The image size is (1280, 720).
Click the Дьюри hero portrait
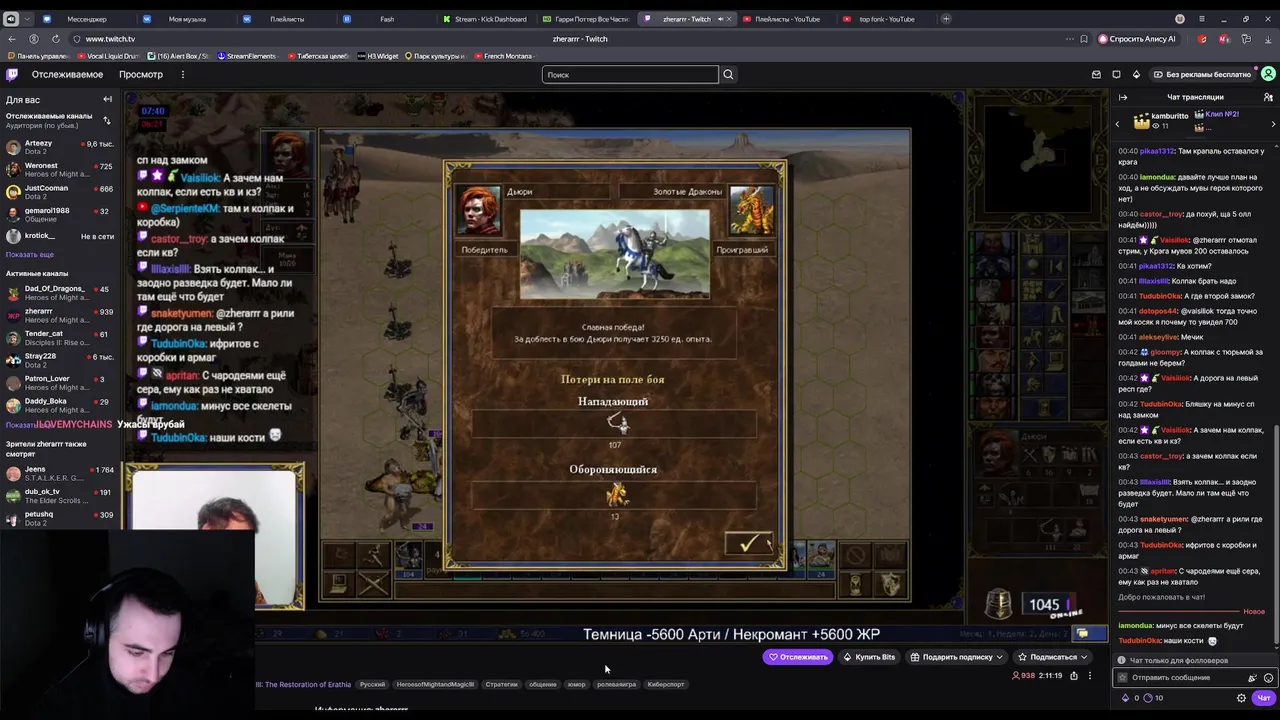coord(479,211)
